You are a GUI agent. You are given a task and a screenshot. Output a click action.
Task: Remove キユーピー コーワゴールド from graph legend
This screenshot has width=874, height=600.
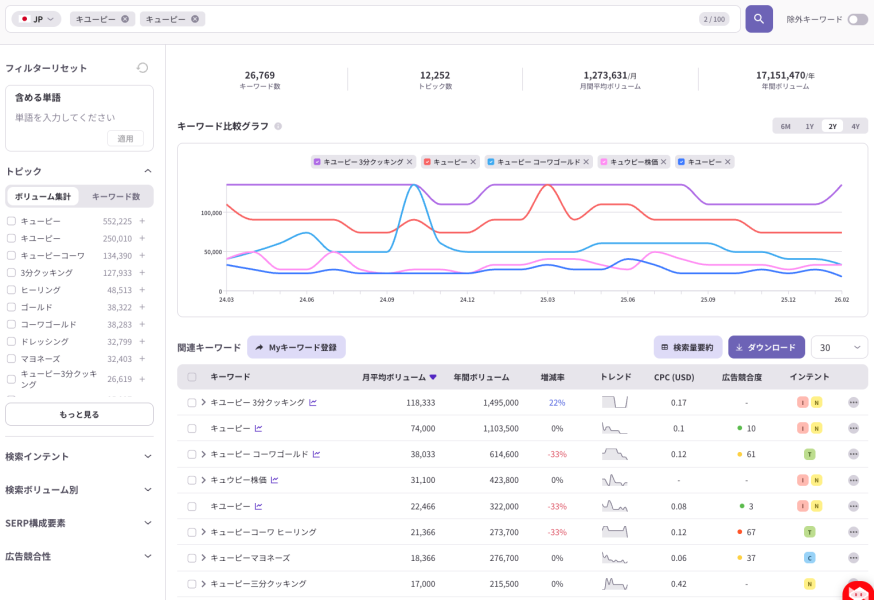tap(587, 162)
